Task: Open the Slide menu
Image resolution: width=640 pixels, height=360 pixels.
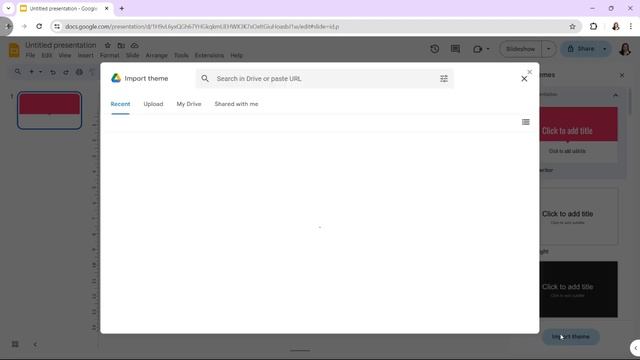Action: (x=132, y=55)
